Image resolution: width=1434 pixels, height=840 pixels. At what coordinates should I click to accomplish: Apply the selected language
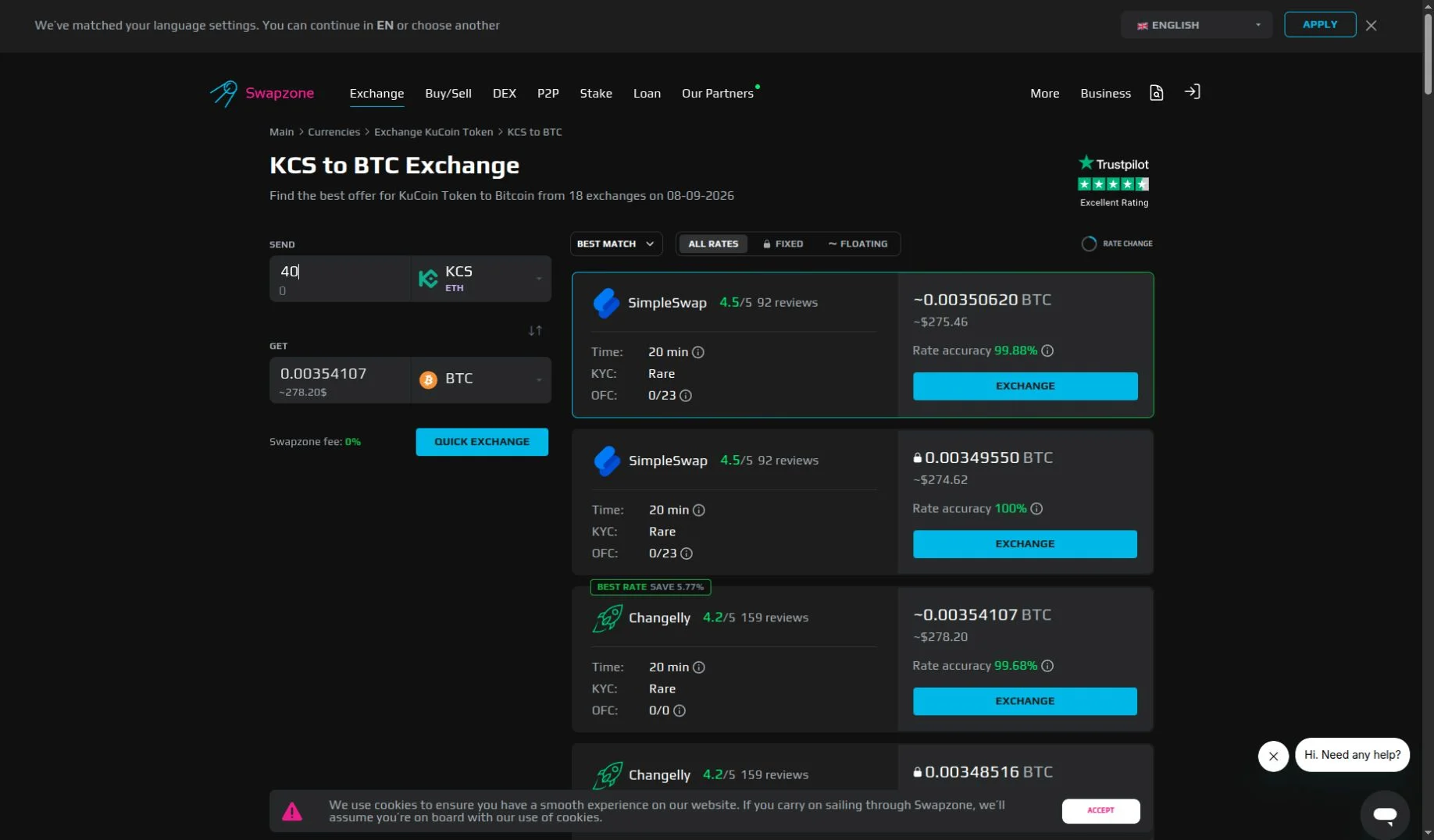[1320, 25]
